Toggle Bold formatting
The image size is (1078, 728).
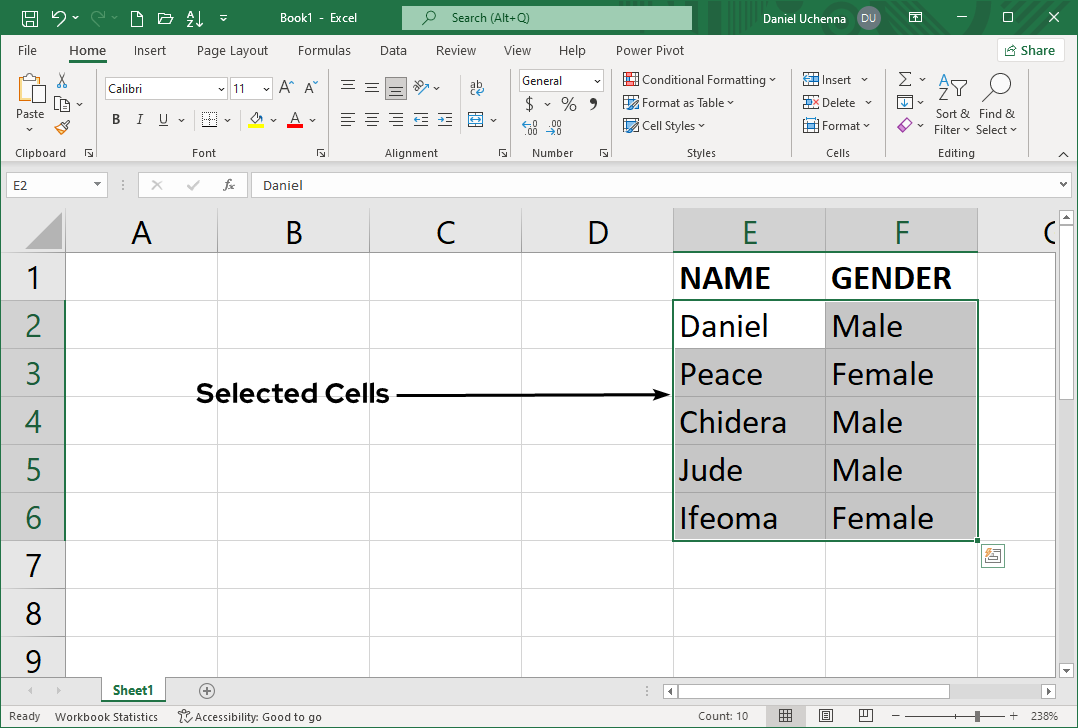(116, 120)
